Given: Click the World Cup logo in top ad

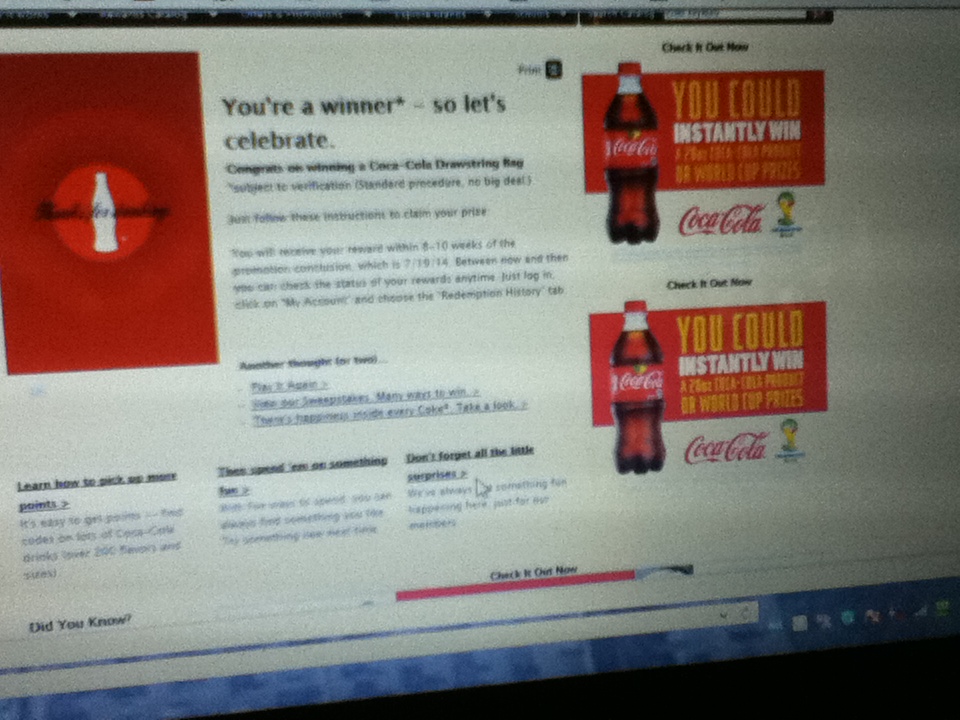Looking at the screenshot, I should pyautogui.click(x=788, y=212).
